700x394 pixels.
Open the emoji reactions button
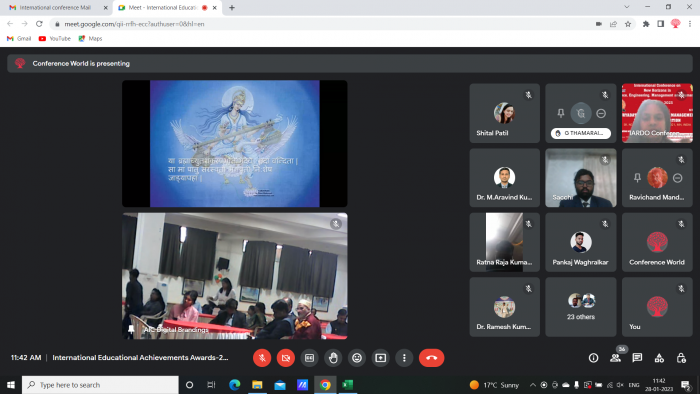coord(357,358)
